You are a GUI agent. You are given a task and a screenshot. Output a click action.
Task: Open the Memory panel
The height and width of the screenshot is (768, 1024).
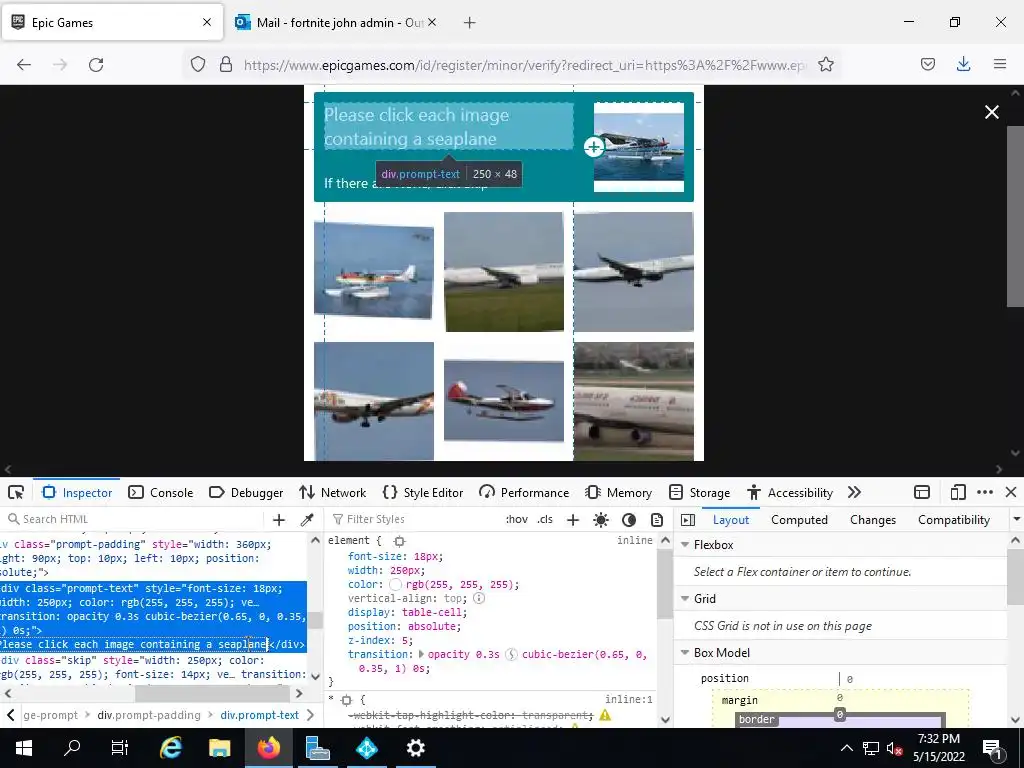tap(618, 492)
